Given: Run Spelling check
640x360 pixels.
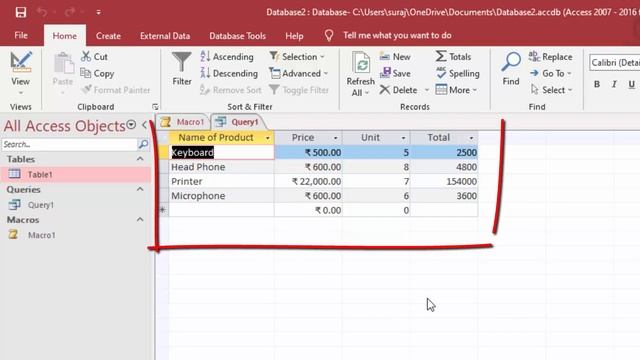Looking at the screenshot, I should coord(458,73).
